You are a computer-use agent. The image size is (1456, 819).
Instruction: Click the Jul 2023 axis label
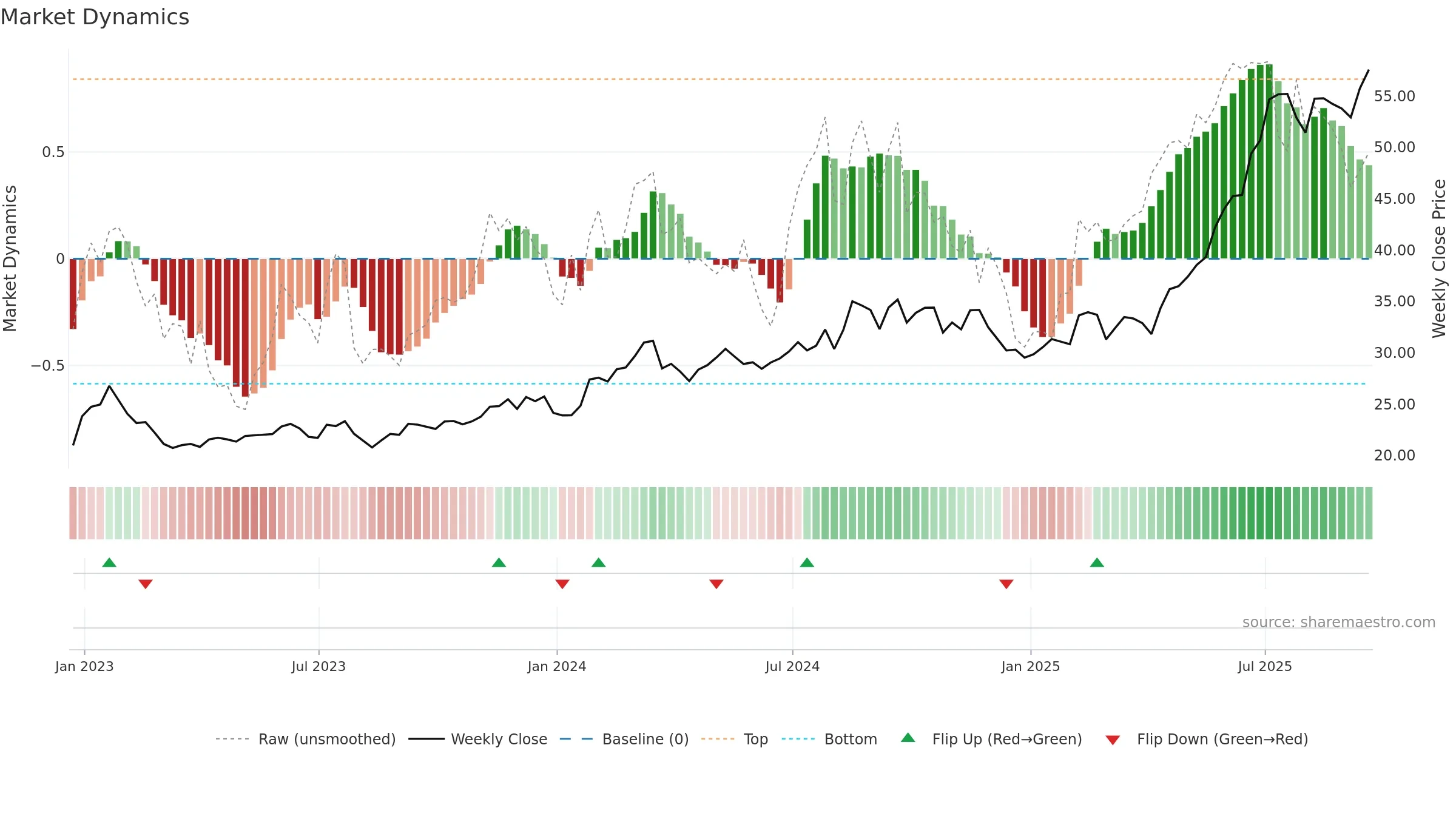pyautogui.click(x=318, y=666)
